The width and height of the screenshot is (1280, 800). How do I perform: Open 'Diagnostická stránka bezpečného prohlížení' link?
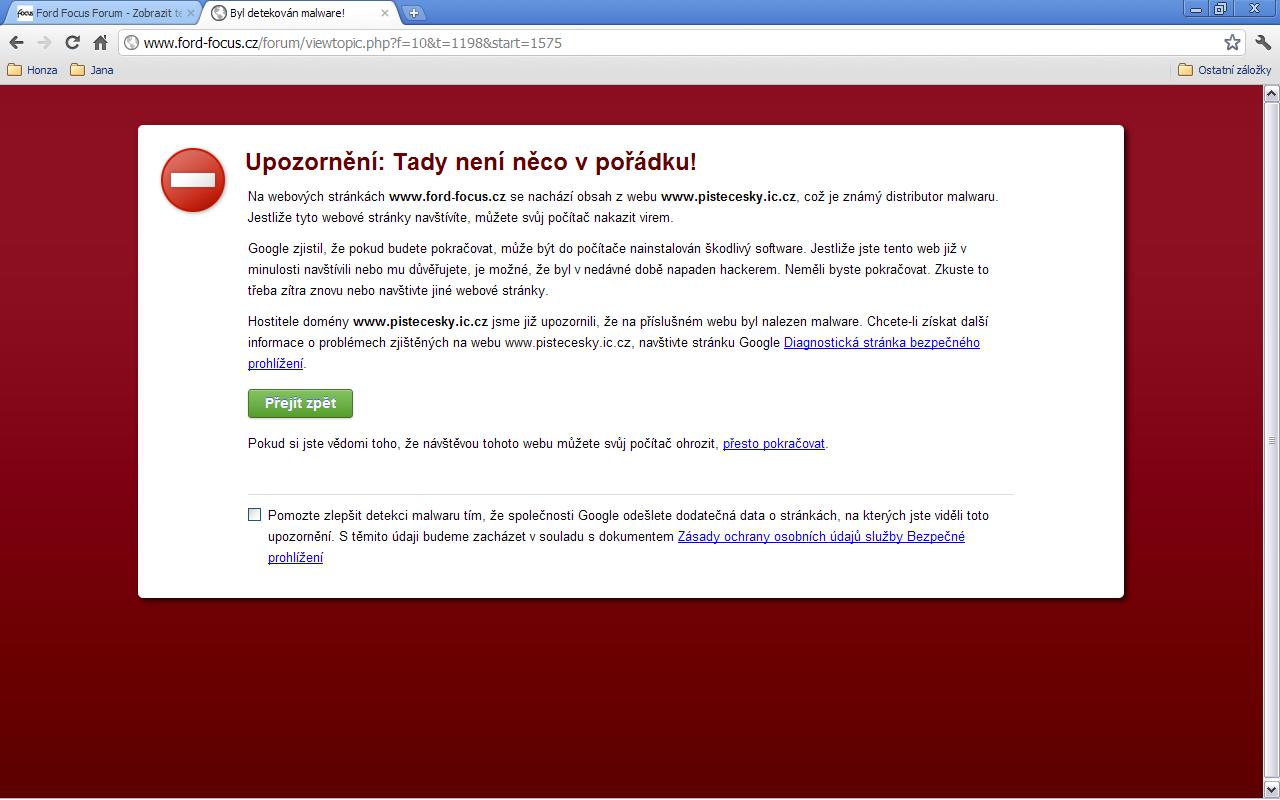[881, 343]
